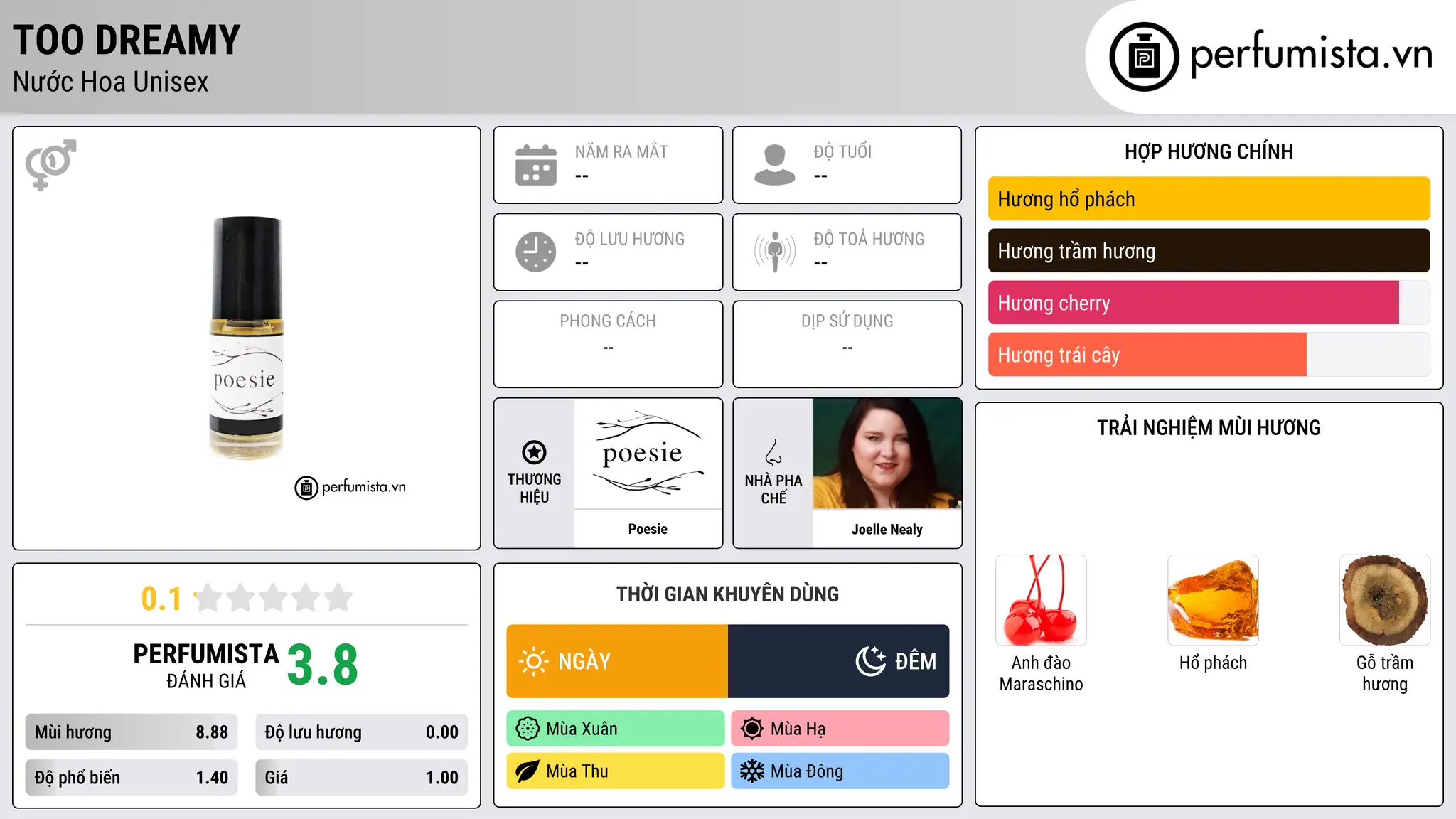The height and width of the screenshot is (819, 1456).
Task: Click the Nước Hoa Unisex subtitle
Action: [x=111, y=82]
